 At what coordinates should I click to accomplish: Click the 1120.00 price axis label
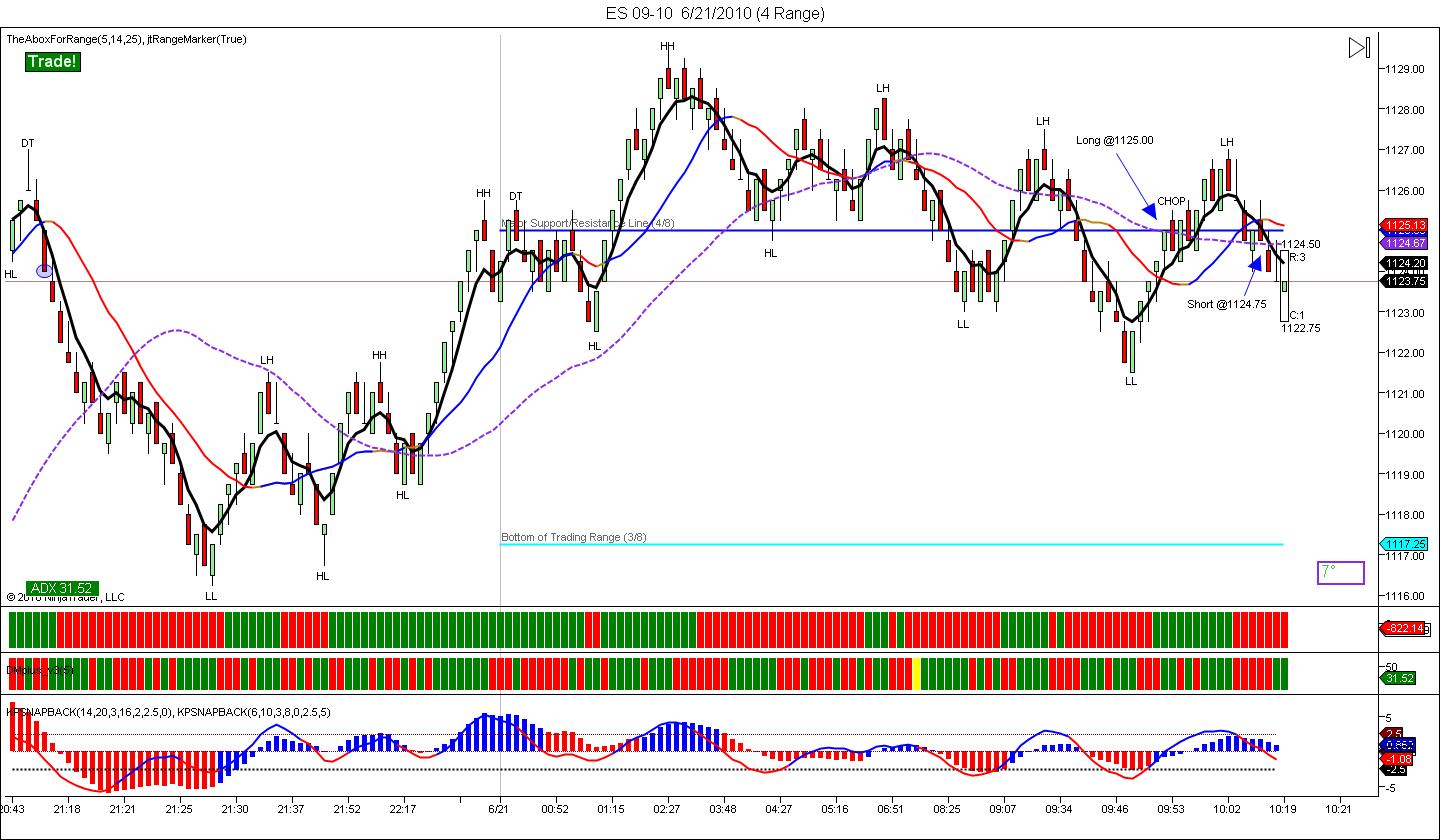(x=1404, y=434)
